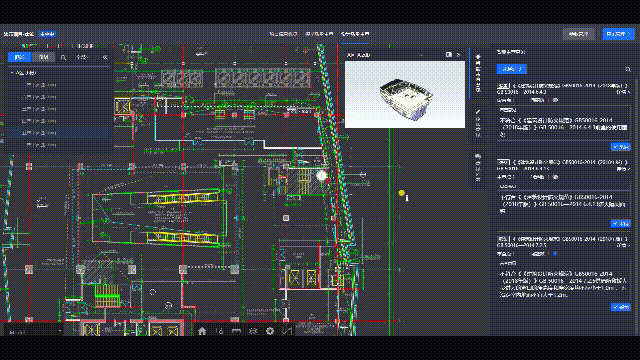Screen dimensions: 640x360
Task: Open the pencil edit vertical side tab
Action: 478,123
